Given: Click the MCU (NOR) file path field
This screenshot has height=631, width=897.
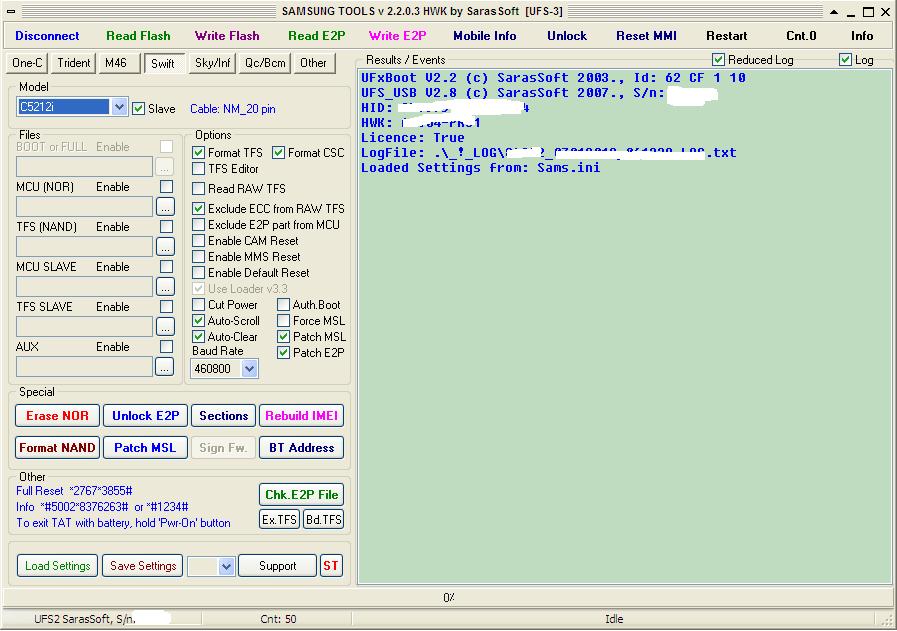Looking at the screenshot, I should click(x=85, y=207).
